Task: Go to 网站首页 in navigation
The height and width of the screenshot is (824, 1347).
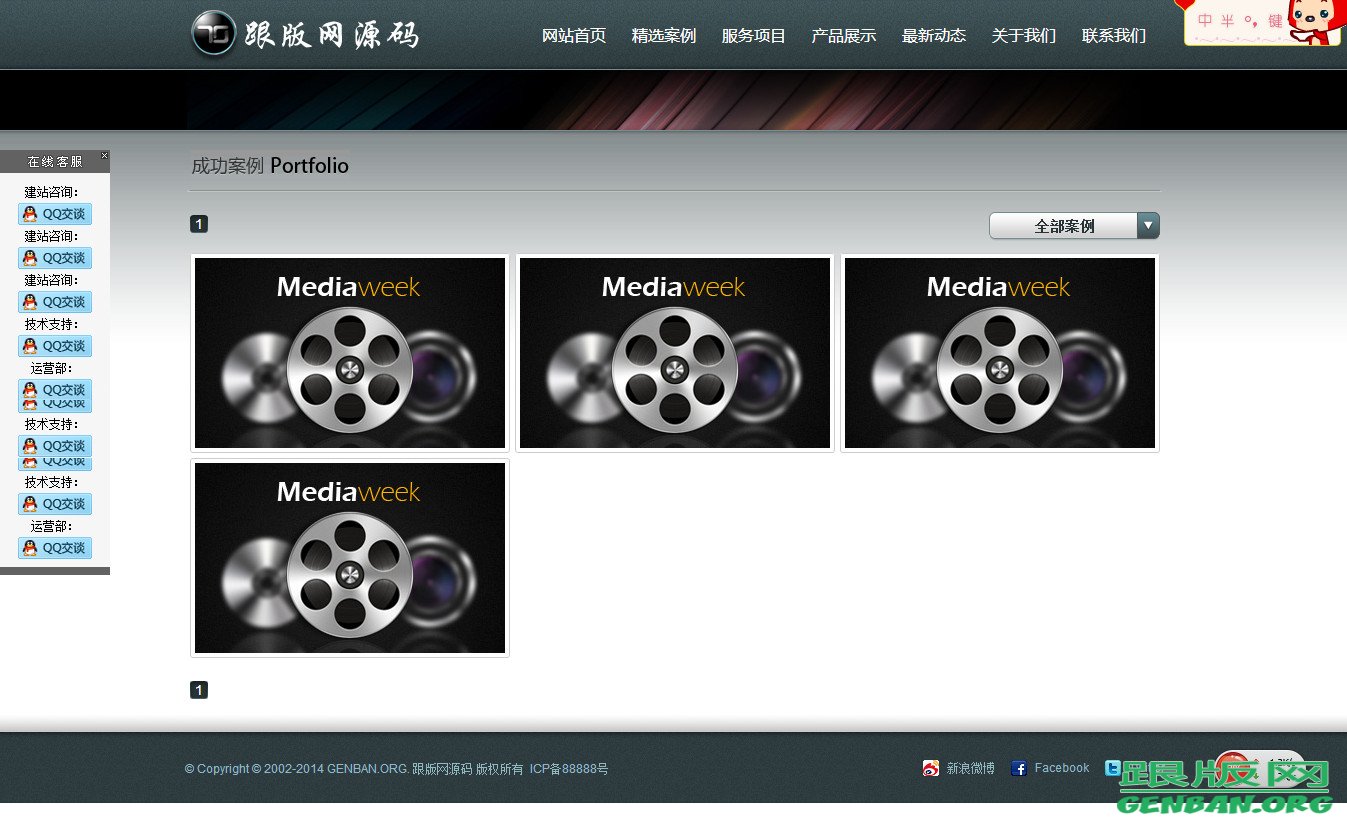Action: tap(574, 36)
